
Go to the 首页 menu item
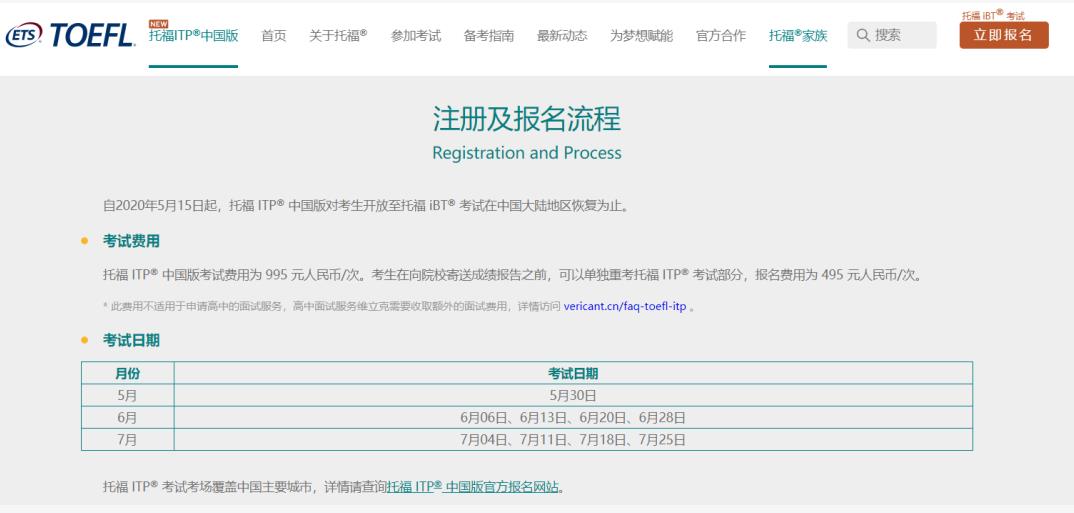coord(274,36)
